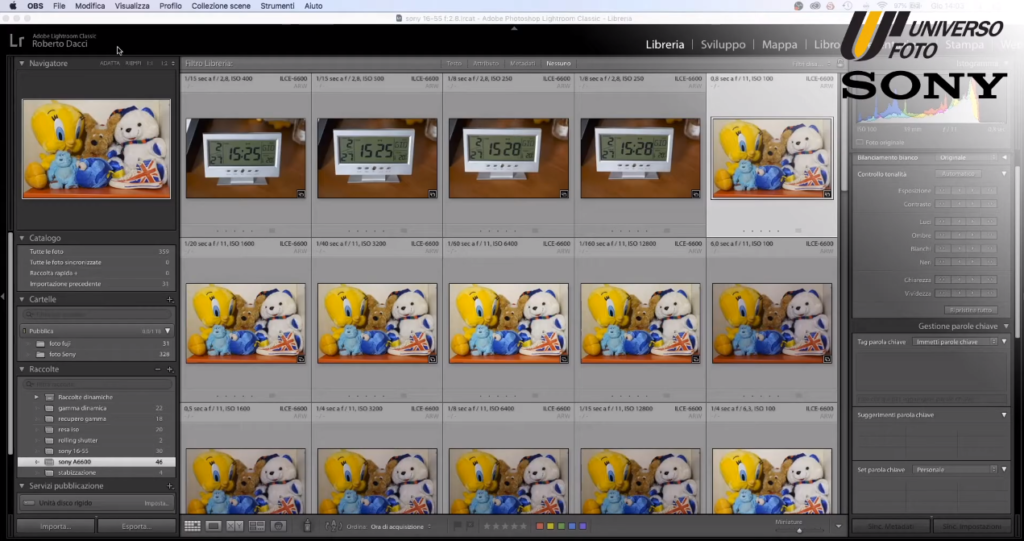Click the Sinc. Metadati button
Viewport: 1024px width, 541px height.
(890, 527)
